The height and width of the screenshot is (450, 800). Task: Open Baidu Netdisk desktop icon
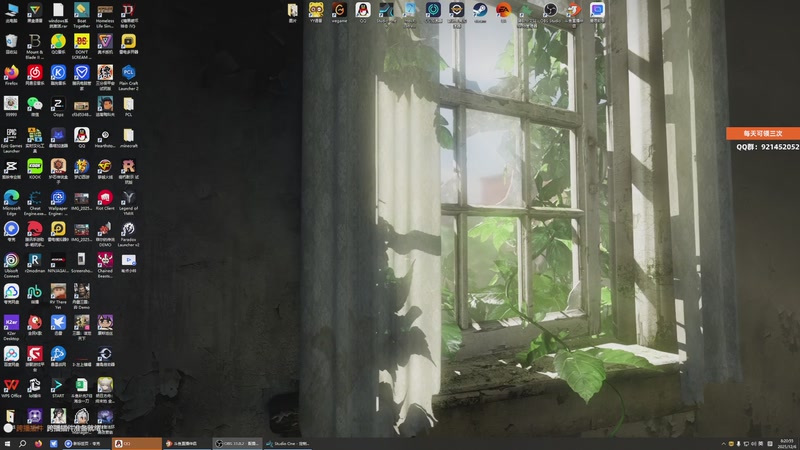[x=11, y=356]
